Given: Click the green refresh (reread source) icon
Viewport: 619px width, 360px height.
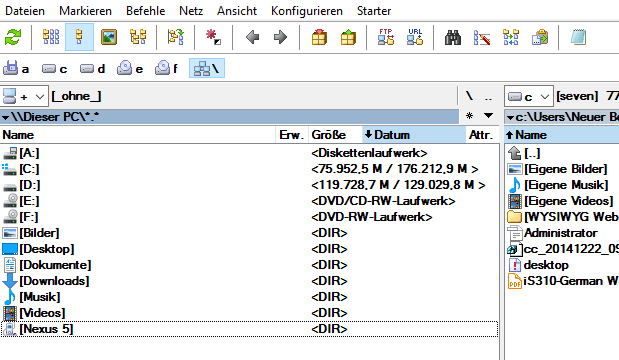Looking at the screenshot, I should (13, 37).
